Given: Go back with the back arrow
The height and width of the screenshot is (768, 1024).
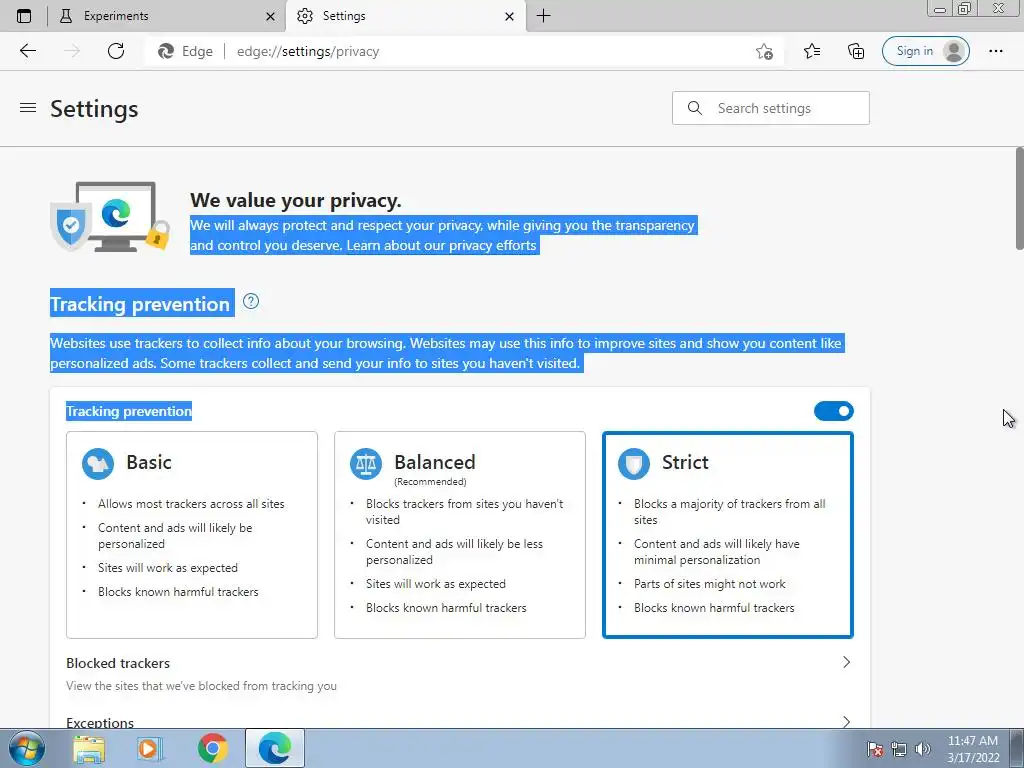Looking at the screenshot, I should (27, 51).
